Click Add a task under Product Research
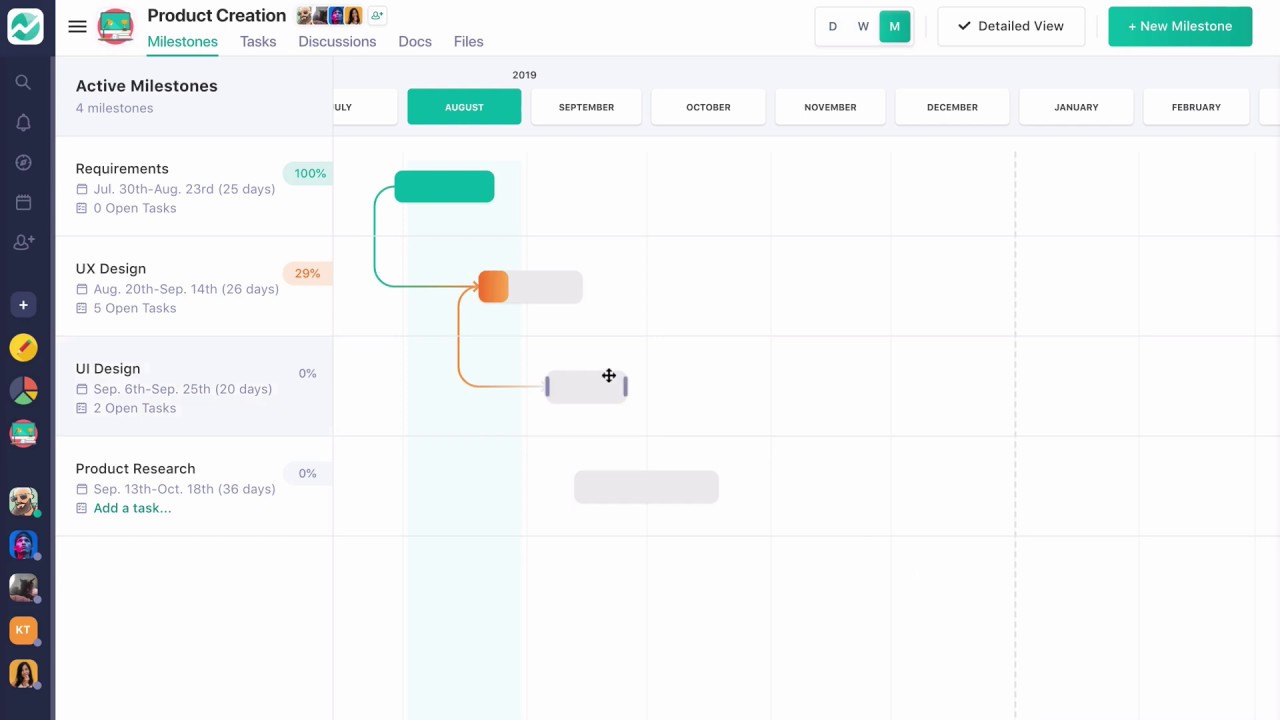The height and width of the screenshot is (720, 1280). [132, 508]
